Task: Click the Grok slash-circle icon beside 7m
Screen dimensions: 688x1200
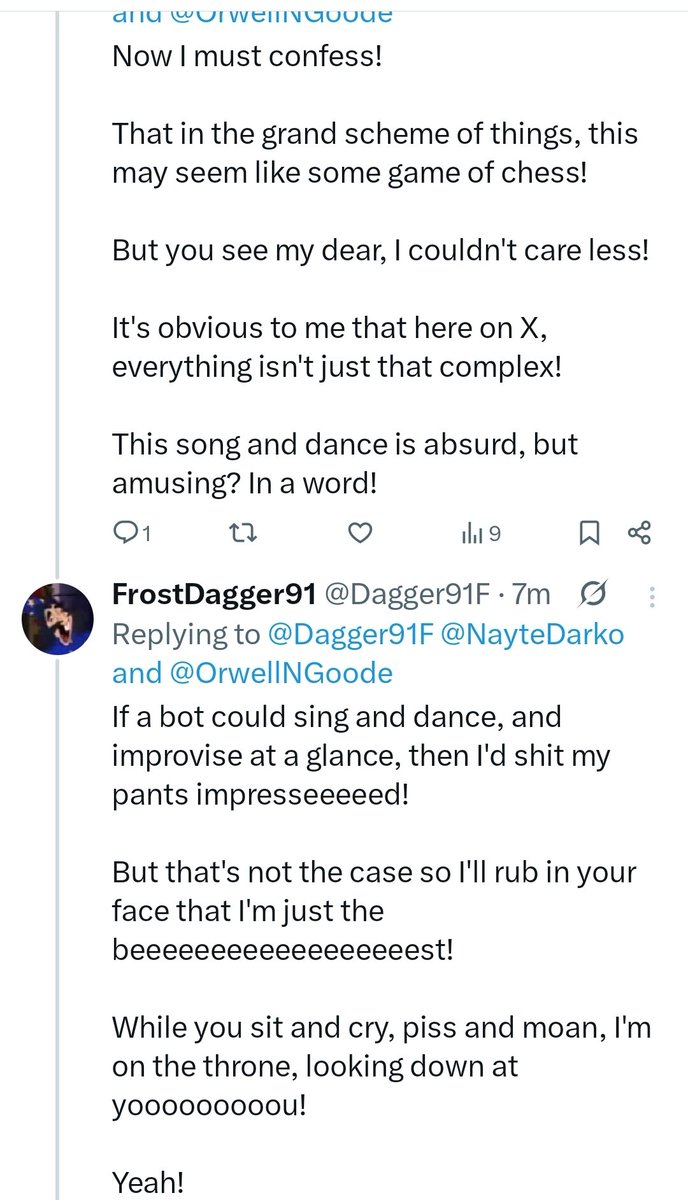Action: pyautogui.click(x=591, y=595)
